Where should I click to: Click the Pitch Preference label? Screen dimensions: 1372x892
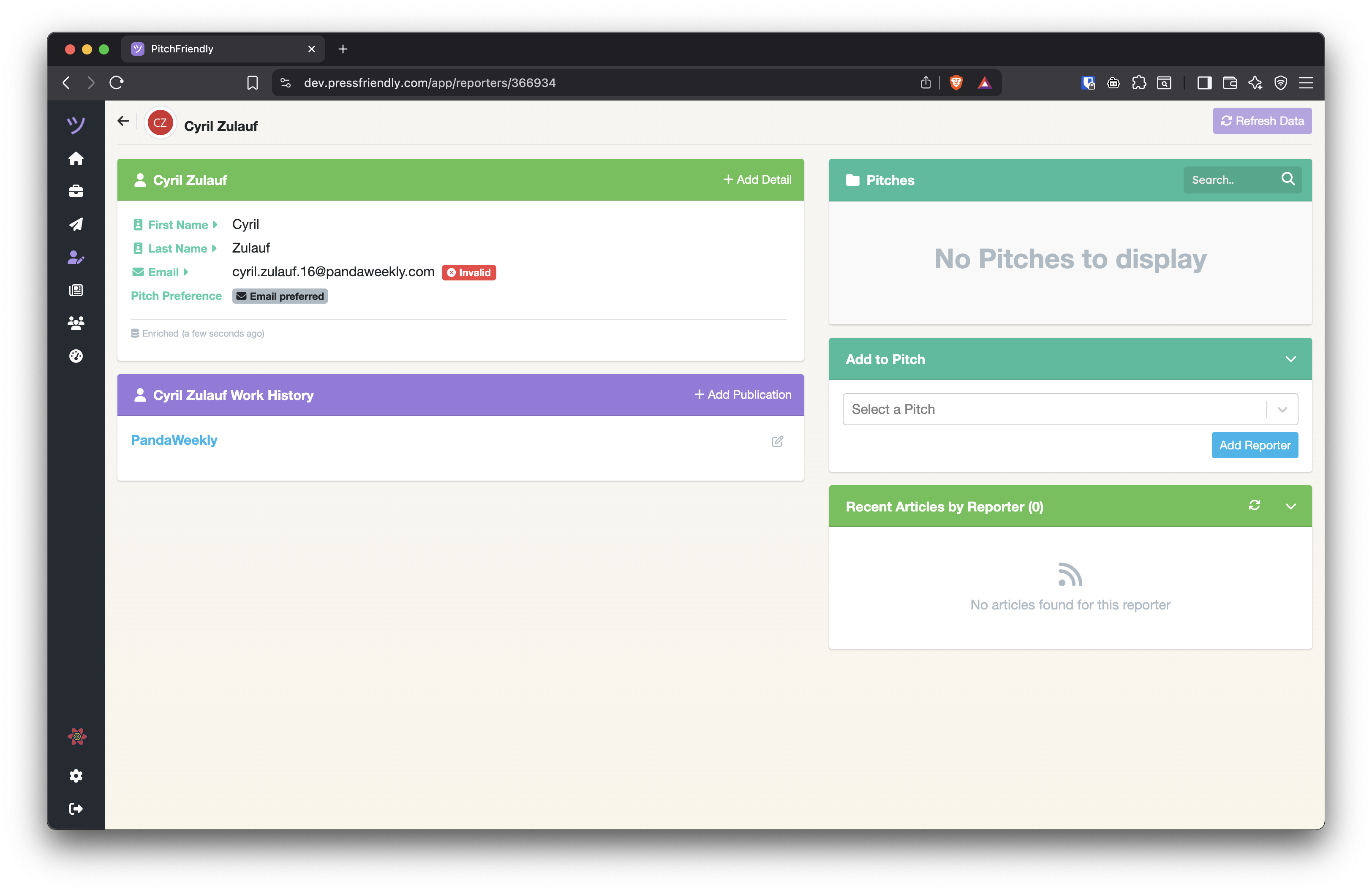click(x=176, y=296)
